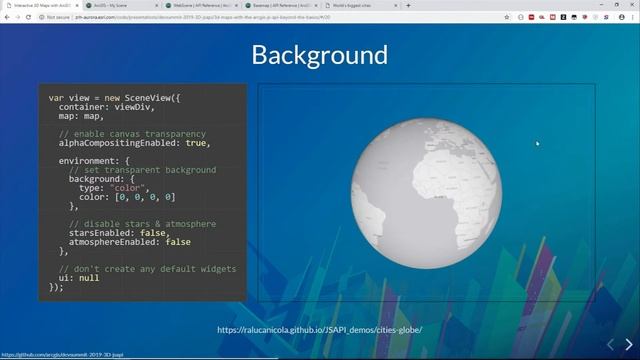Image resolution: width=640 pixels, height=360 pixels.
Task: Click the code line 'ui: null'
Action: click(79, 278)
